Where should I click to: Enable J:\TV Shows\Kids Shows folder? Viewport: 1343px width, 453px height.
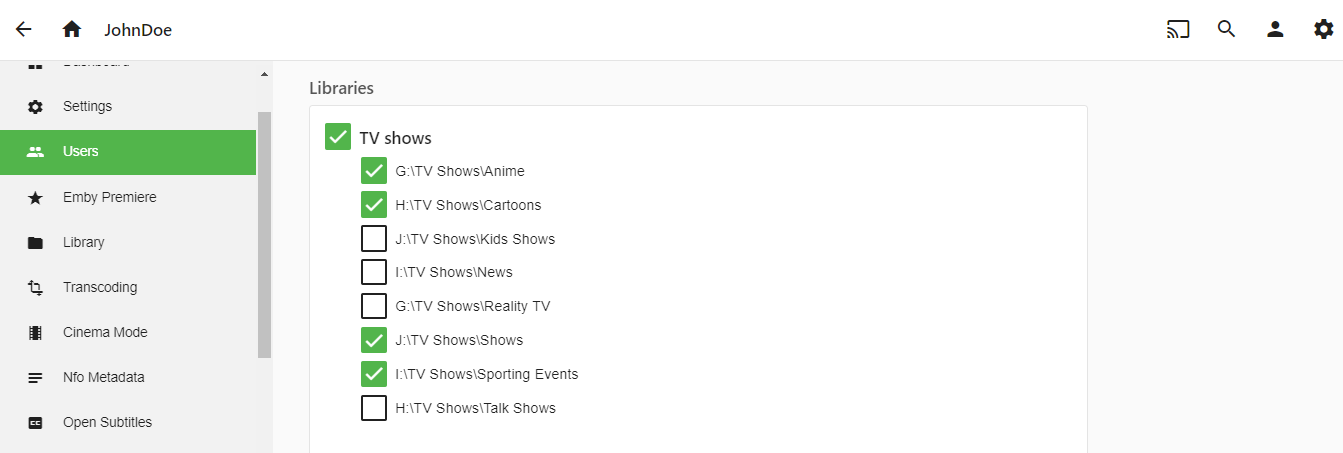[x=374, y=239]
